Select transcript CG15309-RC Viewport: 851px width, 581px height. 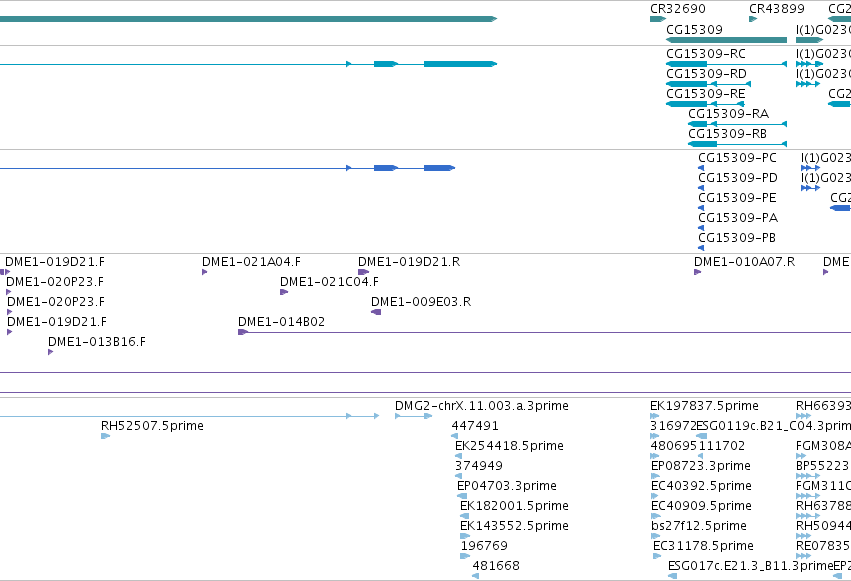click(x=706, y=54)
